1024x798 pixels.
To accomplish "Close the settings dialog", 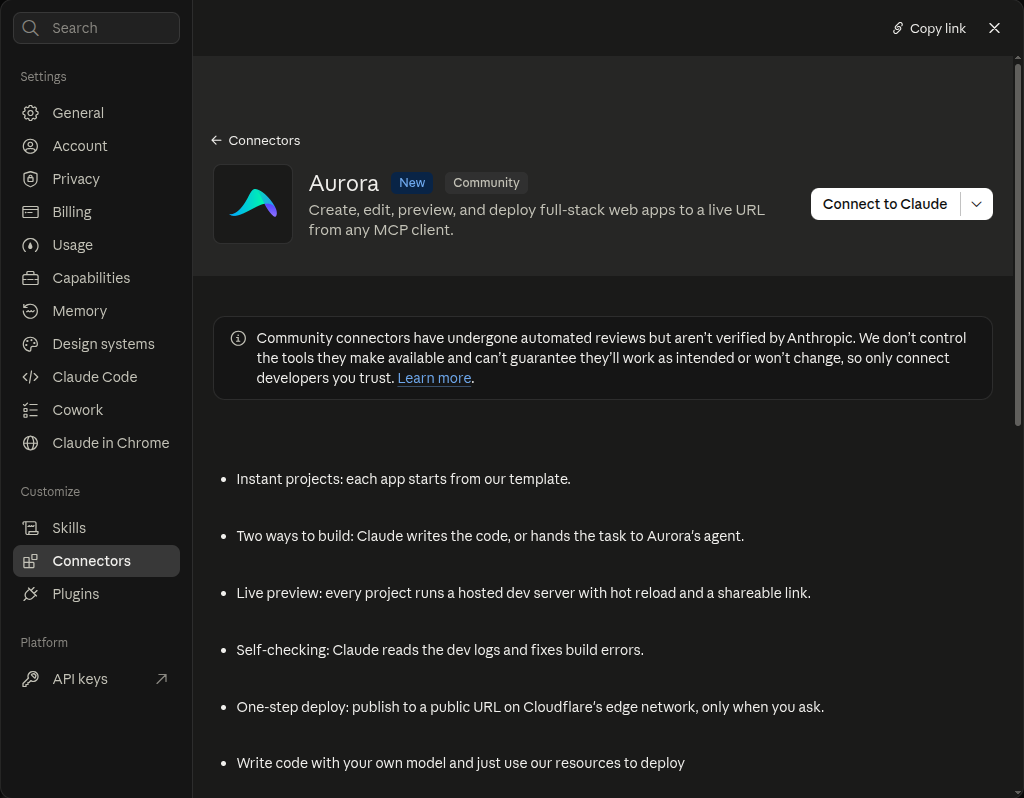I will pyautogui.click(x=994, y=28).
